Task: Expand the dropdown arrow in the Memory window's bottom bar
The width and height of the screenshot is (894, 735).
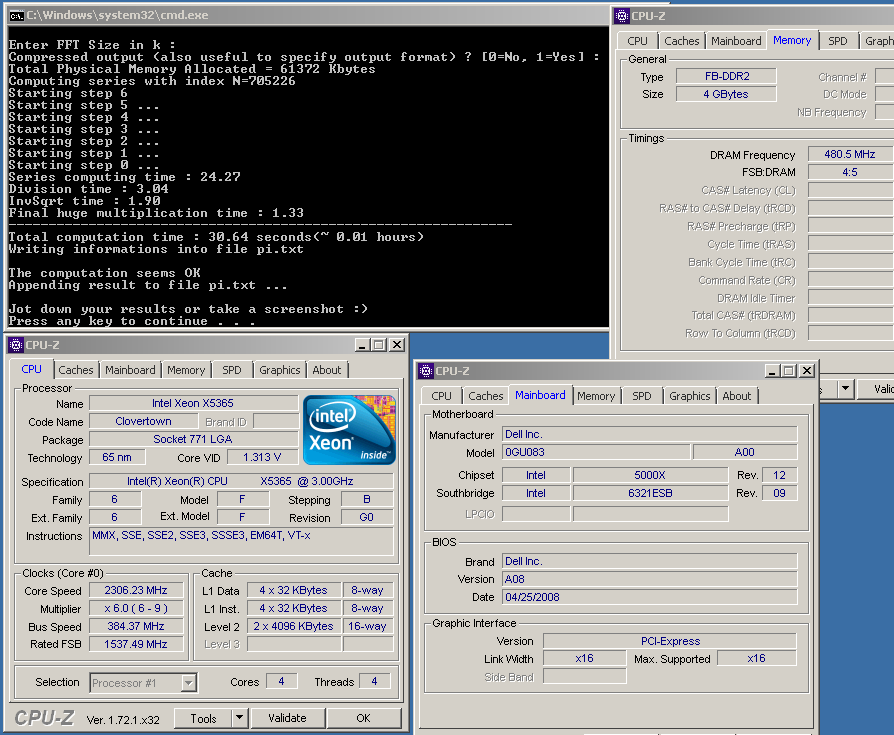Action: point(846,389)
